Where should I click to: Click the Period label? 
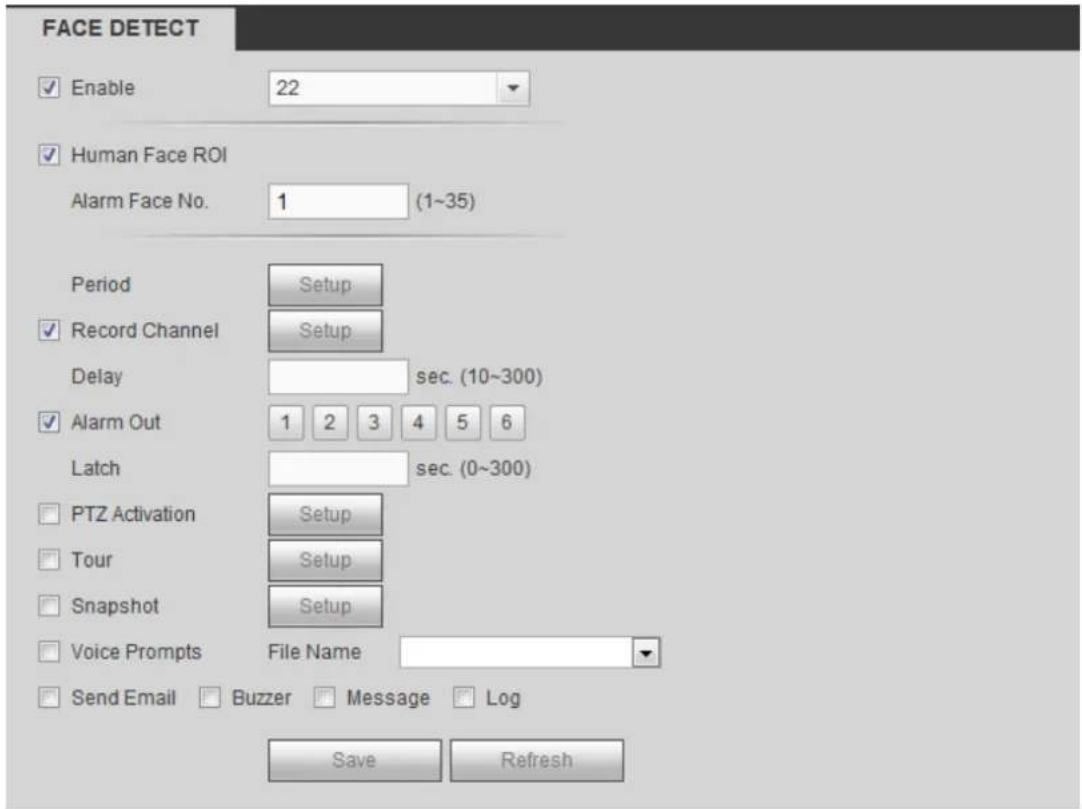(x=101, y=284)
